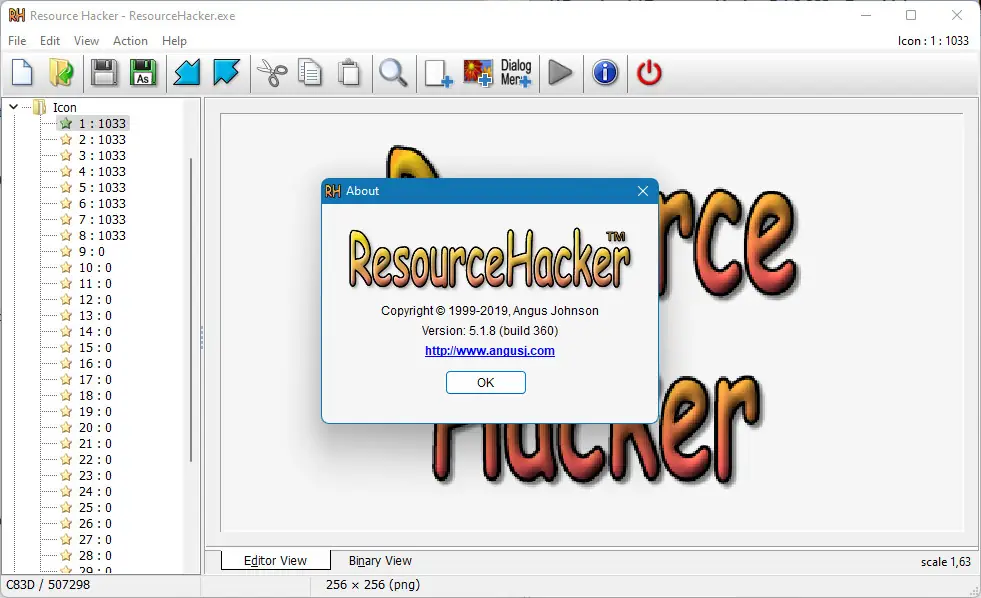Screen dimensions: 981x598
Task: Select tree item 28 : 0
Action: tap(95, 555)
